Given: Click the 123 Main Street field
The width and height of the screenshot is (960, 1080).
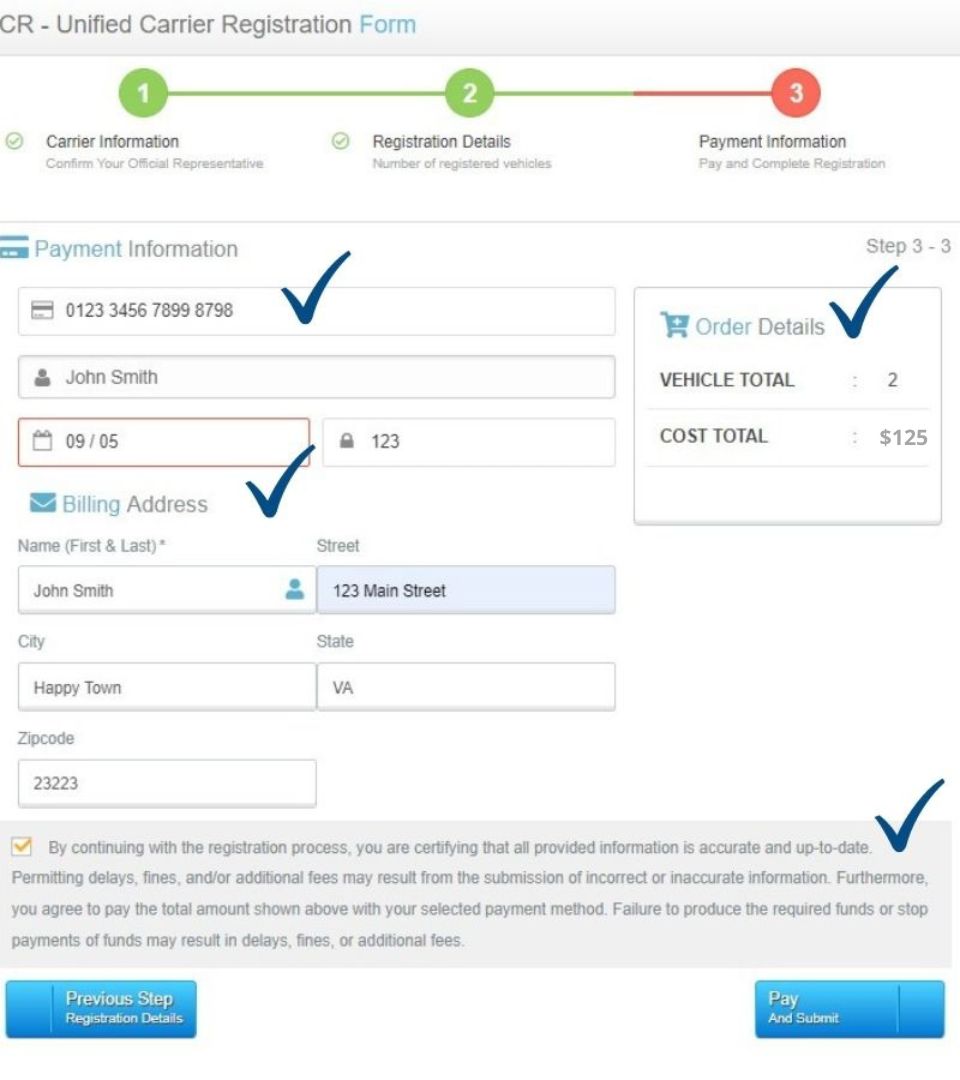Looking at the screenshot, I should (x=466, y=590).
